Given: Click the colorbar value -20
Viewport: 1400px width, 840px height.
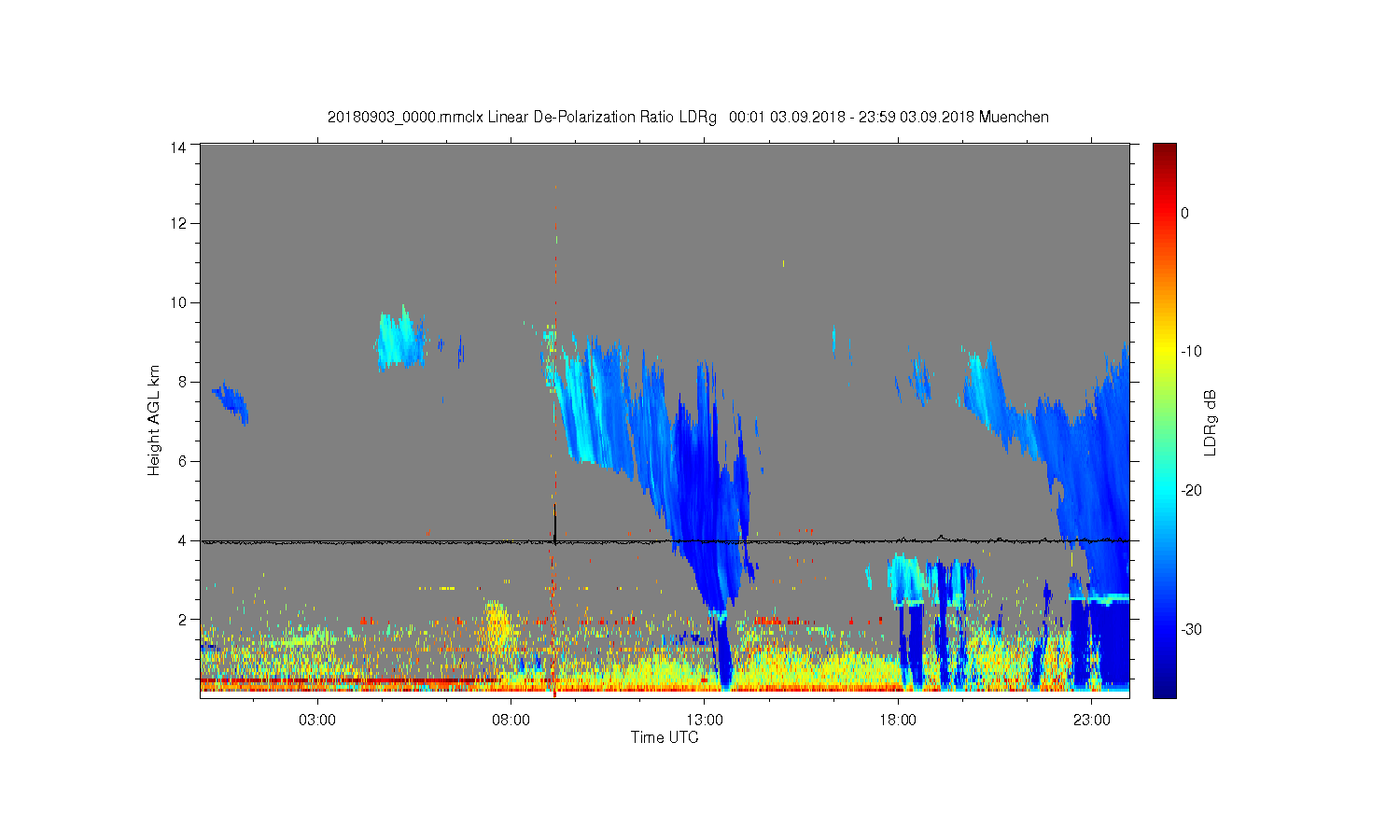Looking at the screenshot, I should [1191, 491].
